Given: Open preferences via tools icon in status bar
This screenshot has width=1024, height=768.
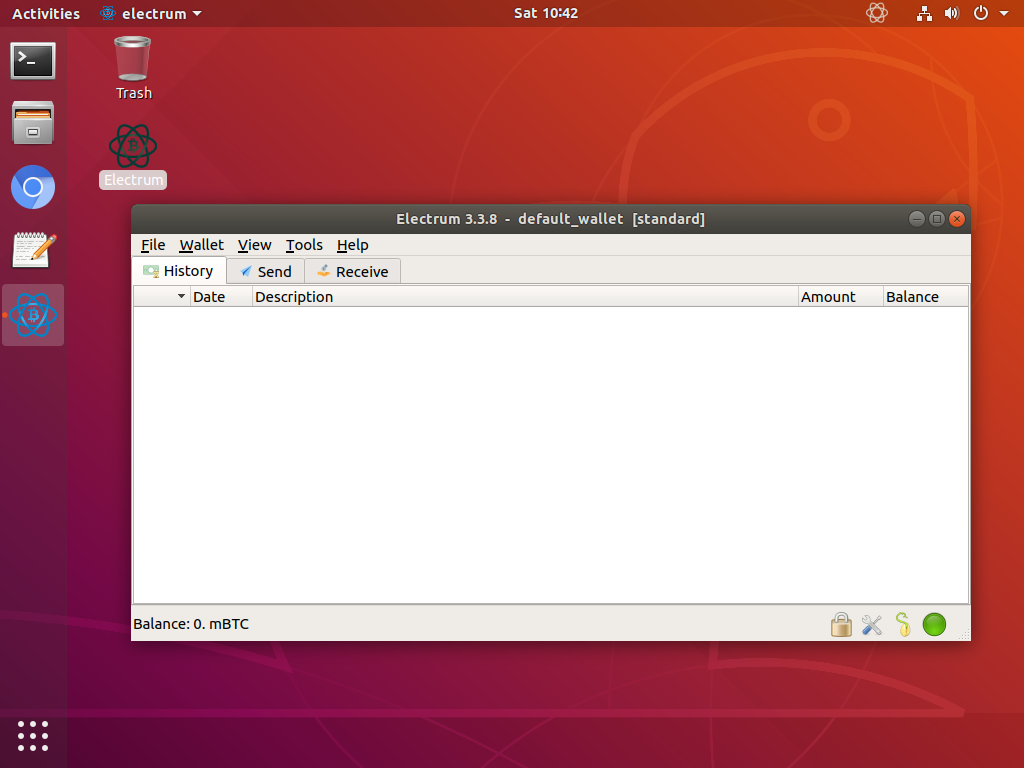Looking at the screenshot, I should pyautogui.click(x=872, y=625).
